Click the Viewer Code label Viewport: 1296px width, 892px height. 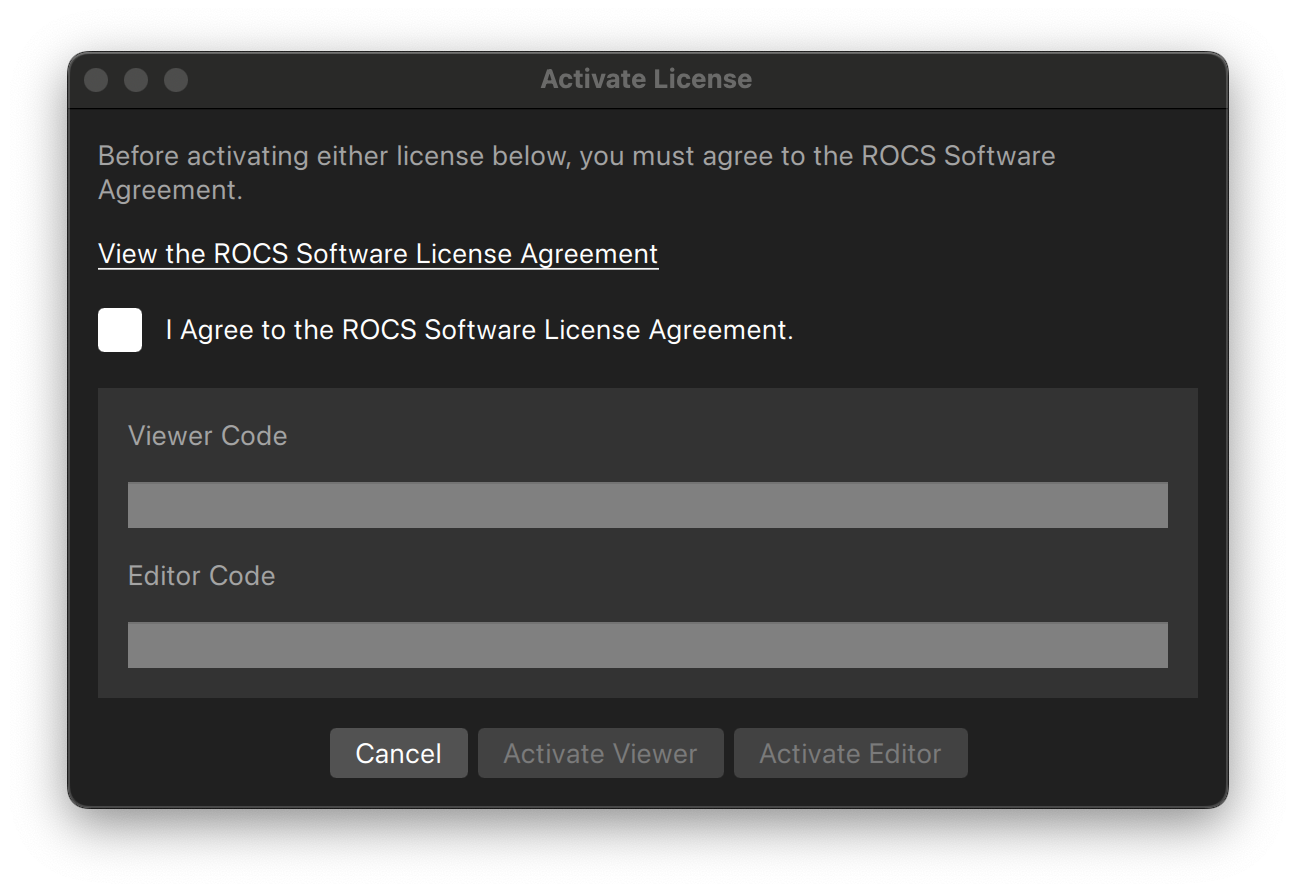[x=208, y=436]
